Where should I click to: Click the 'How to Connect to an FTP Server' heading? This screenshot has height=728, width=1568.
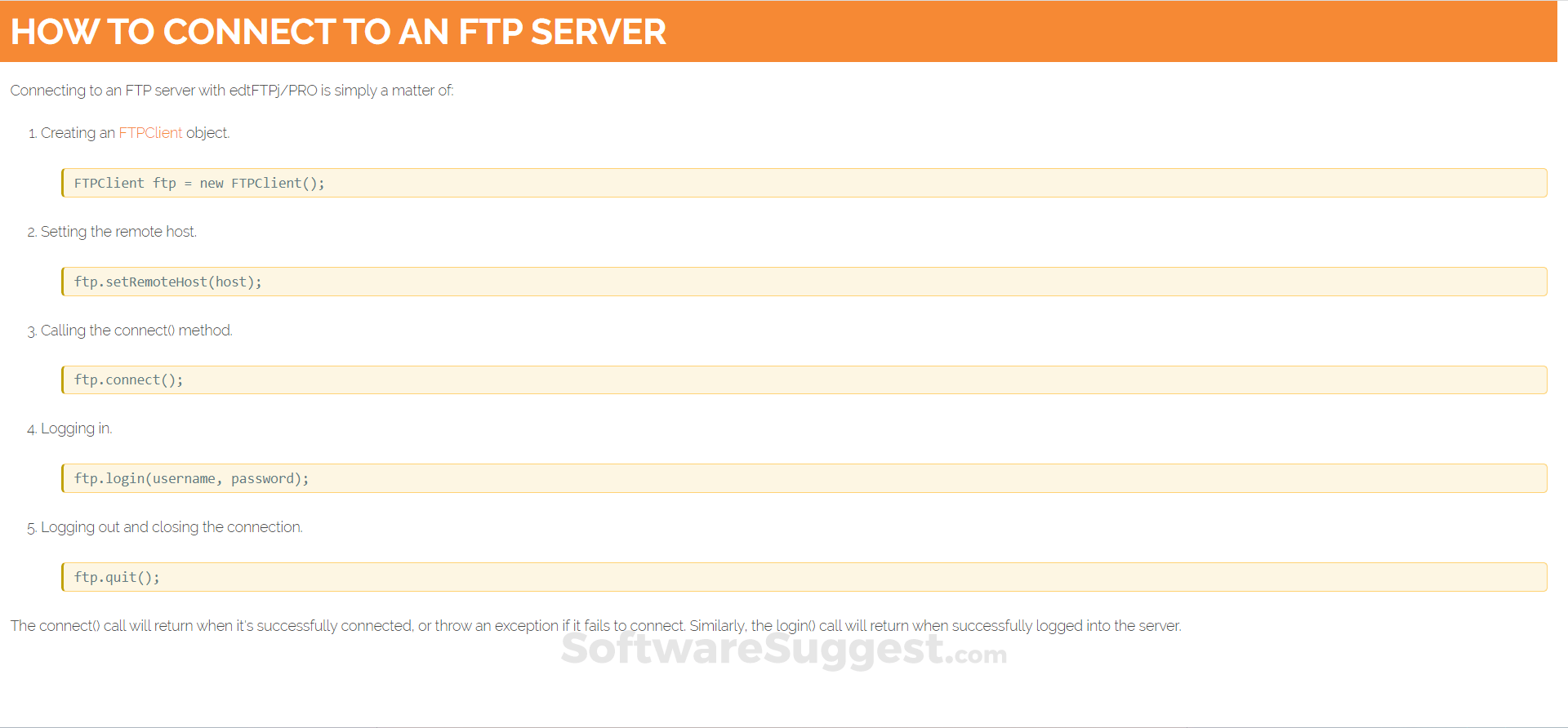point(338,33)
